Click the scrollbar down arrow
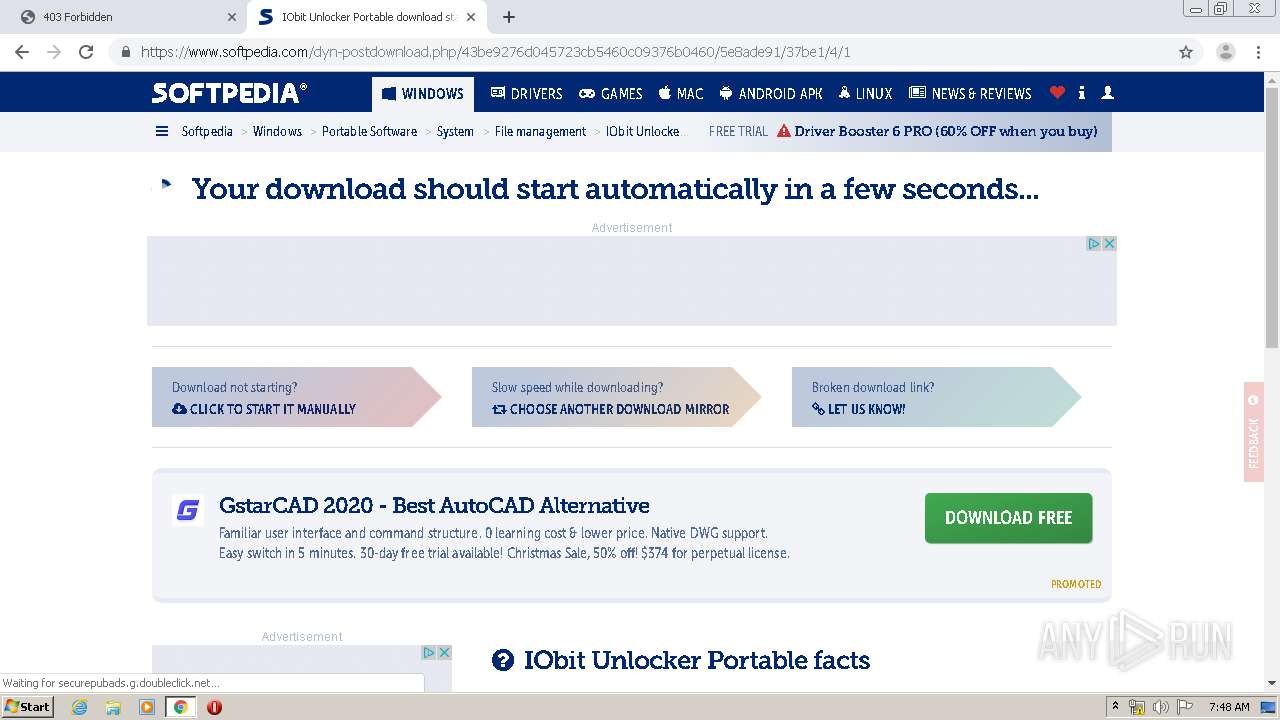 1272,683
